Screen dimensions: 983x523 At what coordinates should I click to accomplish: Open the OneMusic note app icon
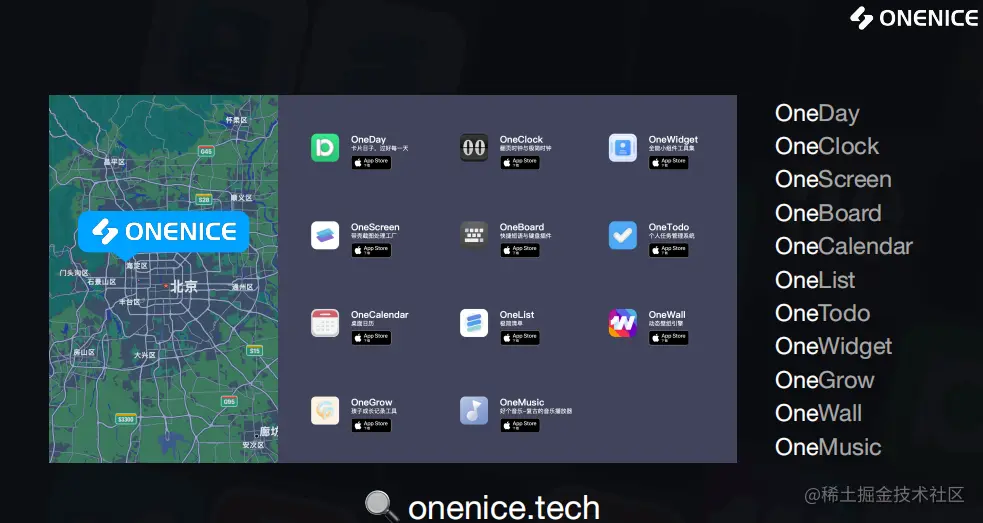pyautogui.click(x=474, y=411)
